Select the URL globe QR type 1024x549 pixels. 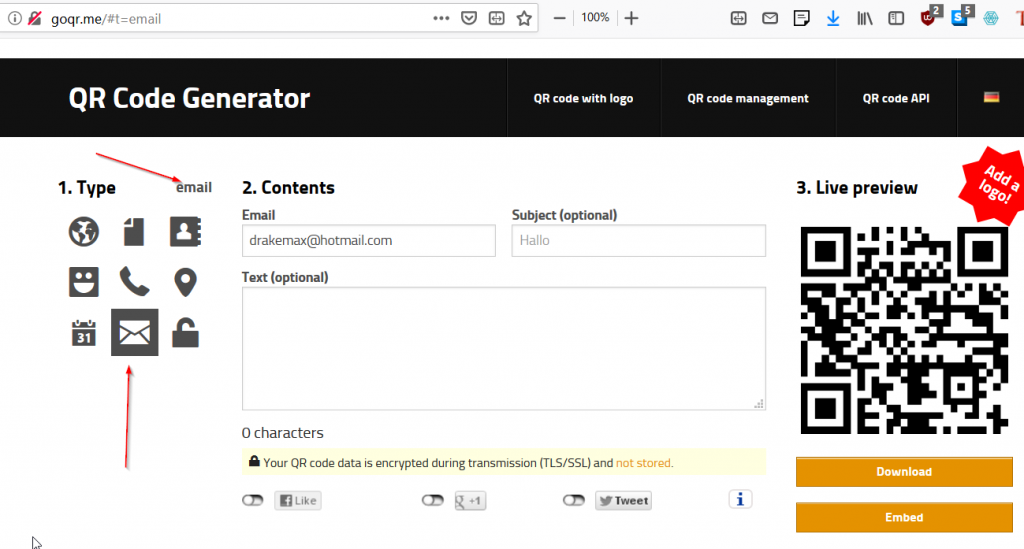[84, 232]
